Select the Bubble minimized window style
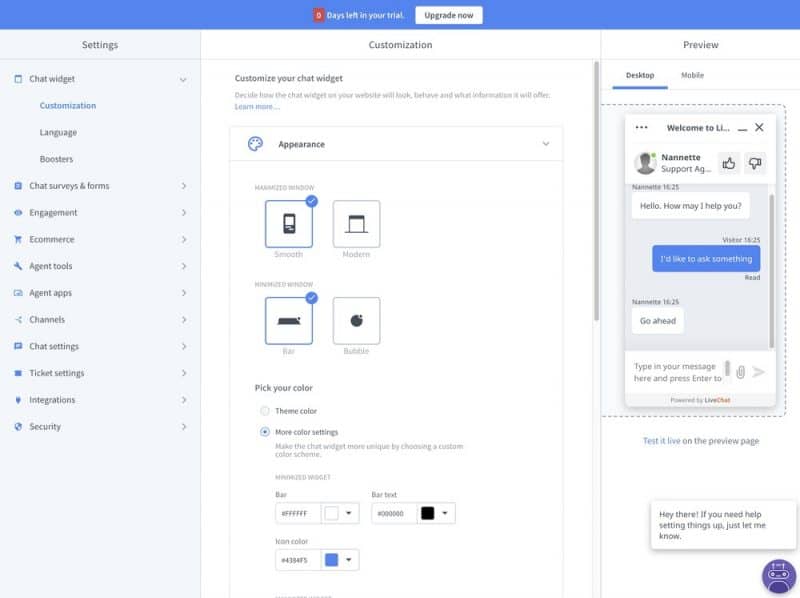800x598 pixels. (356, 321)
